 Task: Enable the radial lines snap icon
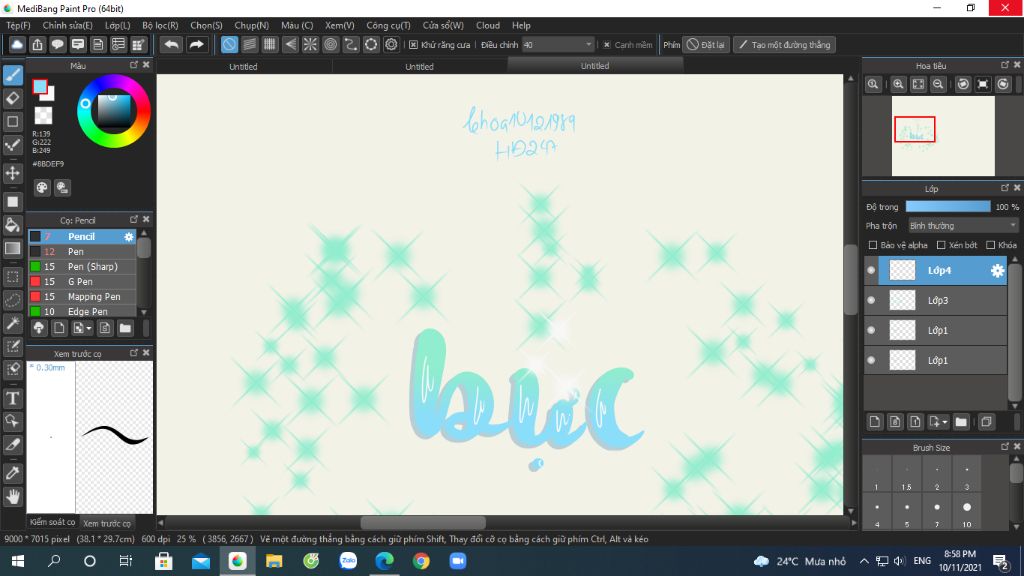point(310,44)
